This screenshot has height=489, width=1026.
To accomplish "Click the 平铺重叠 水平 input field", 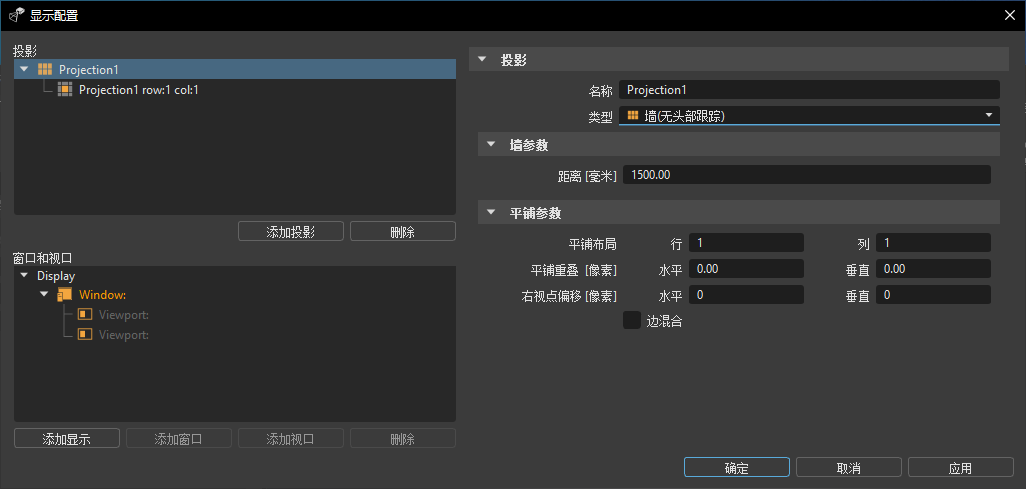I will 747,268.
